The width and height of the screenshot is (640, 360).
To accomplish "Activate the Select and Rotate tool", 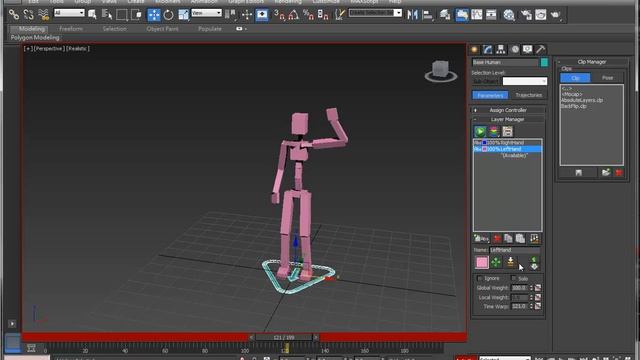I will (168, 15).
